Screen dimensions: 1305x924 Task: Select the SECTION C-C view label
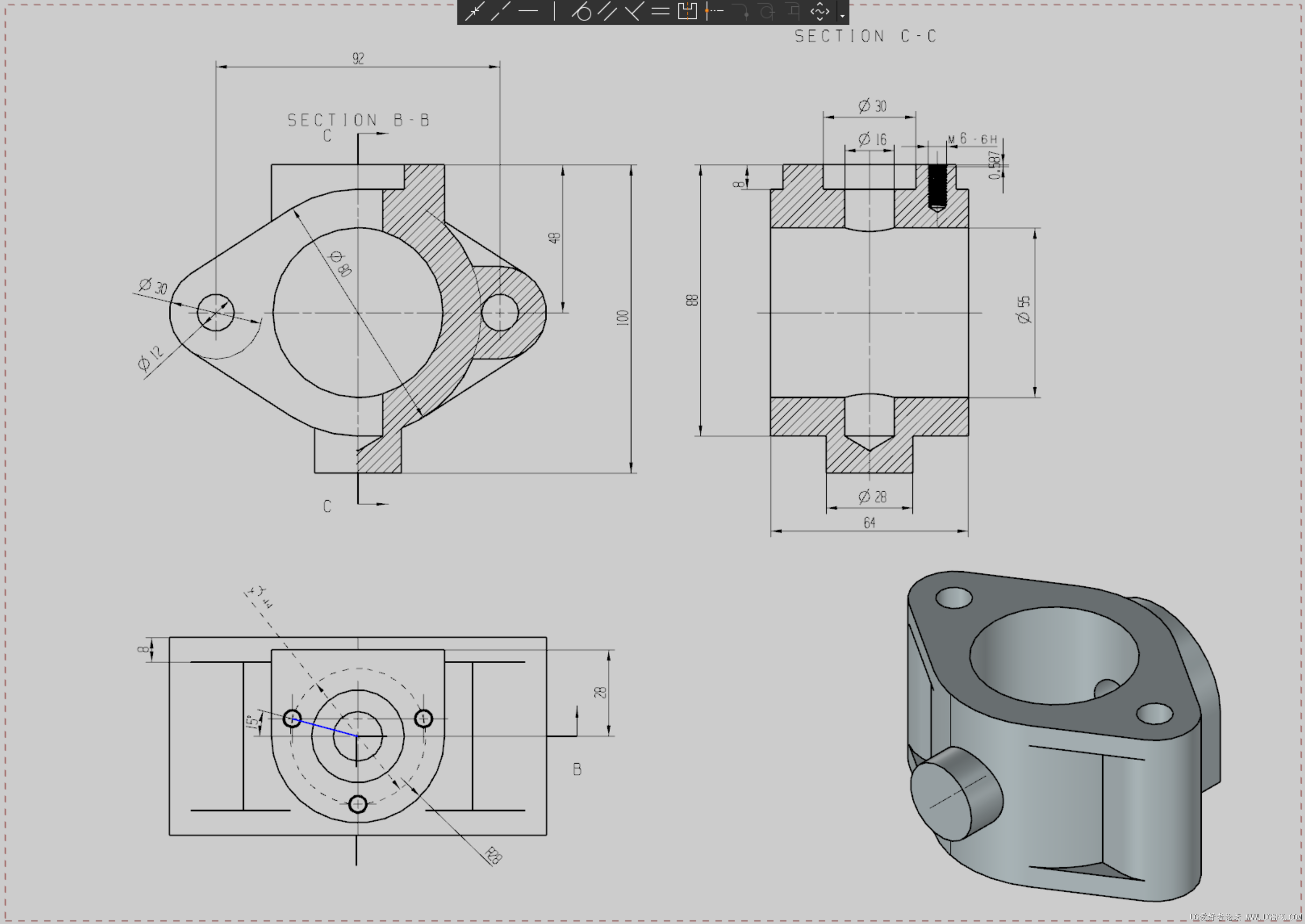864,37
